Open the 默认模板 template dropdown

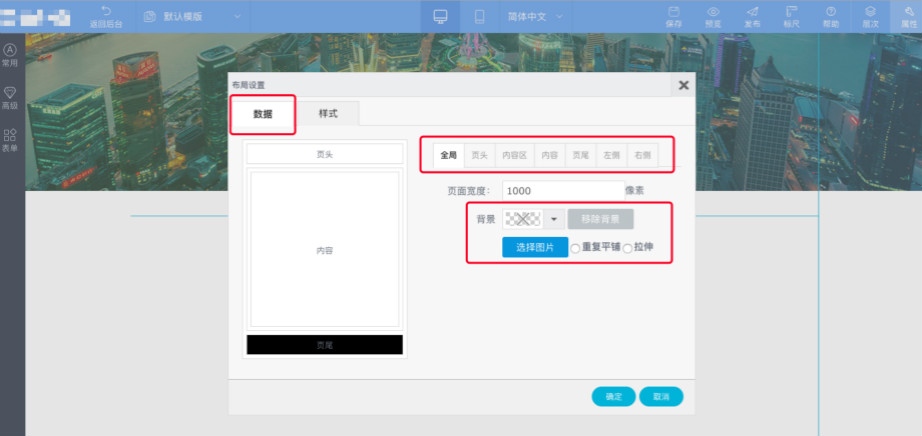pyautogui.click(x=192, y=17)
